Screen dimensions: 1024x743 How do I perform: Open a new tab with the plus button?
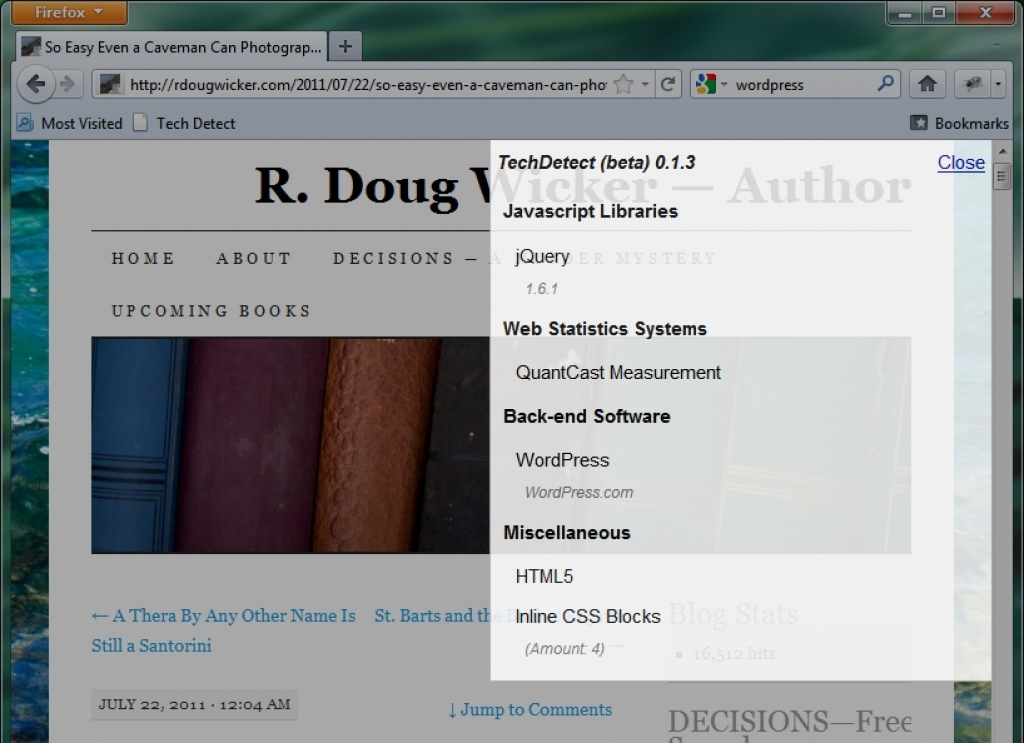click(x=345, y=46)
